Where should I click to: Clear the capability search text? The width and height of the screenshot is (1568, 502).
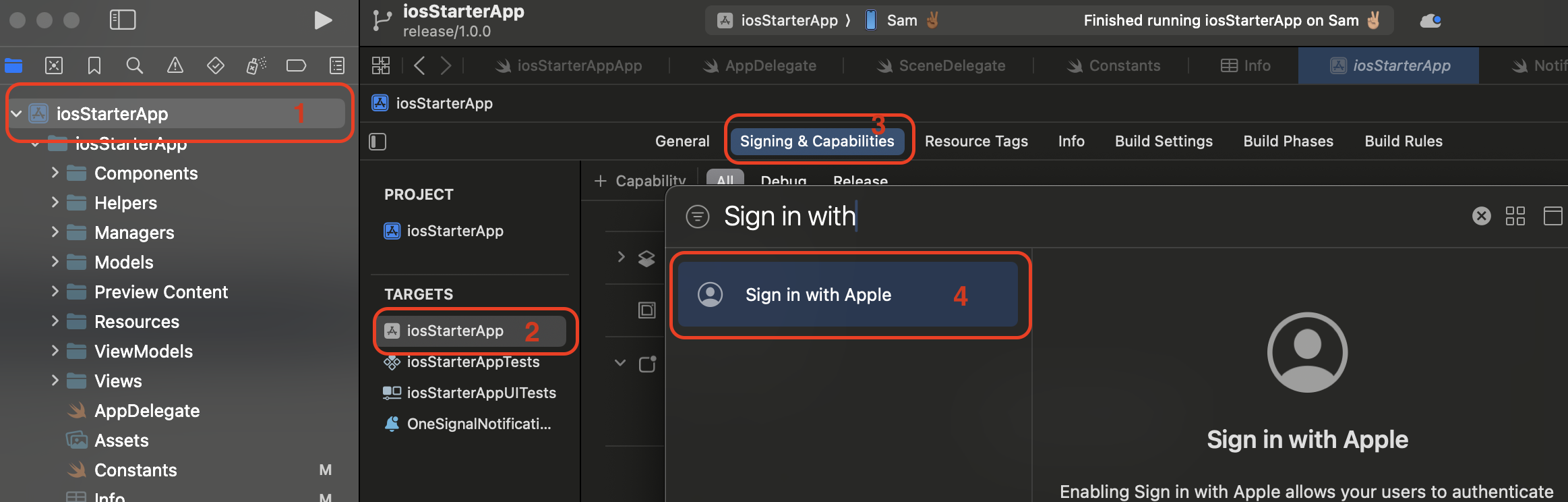pos(1482,216)
